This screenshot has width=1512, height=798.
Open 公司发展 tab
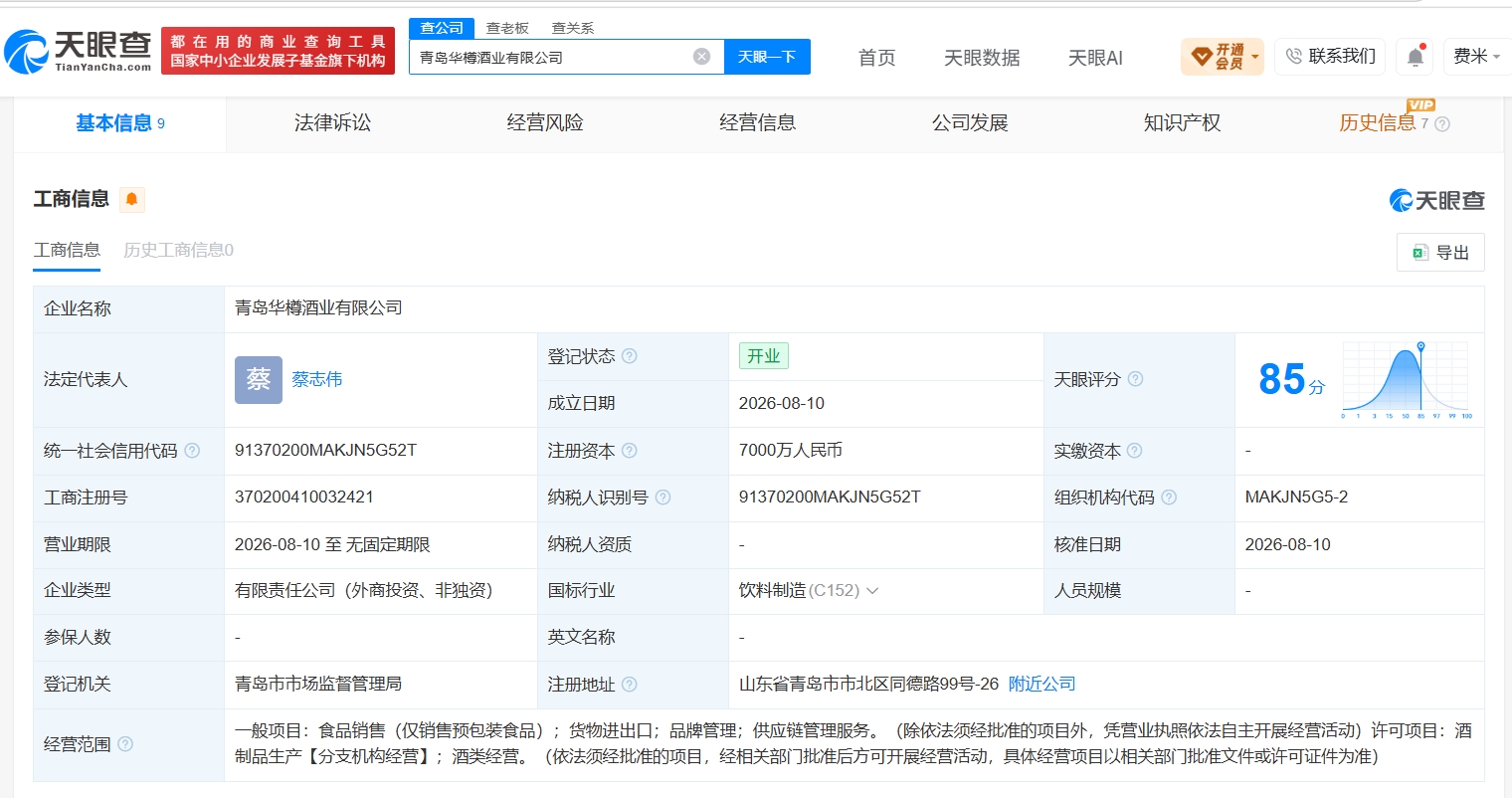tap(970, 123)
